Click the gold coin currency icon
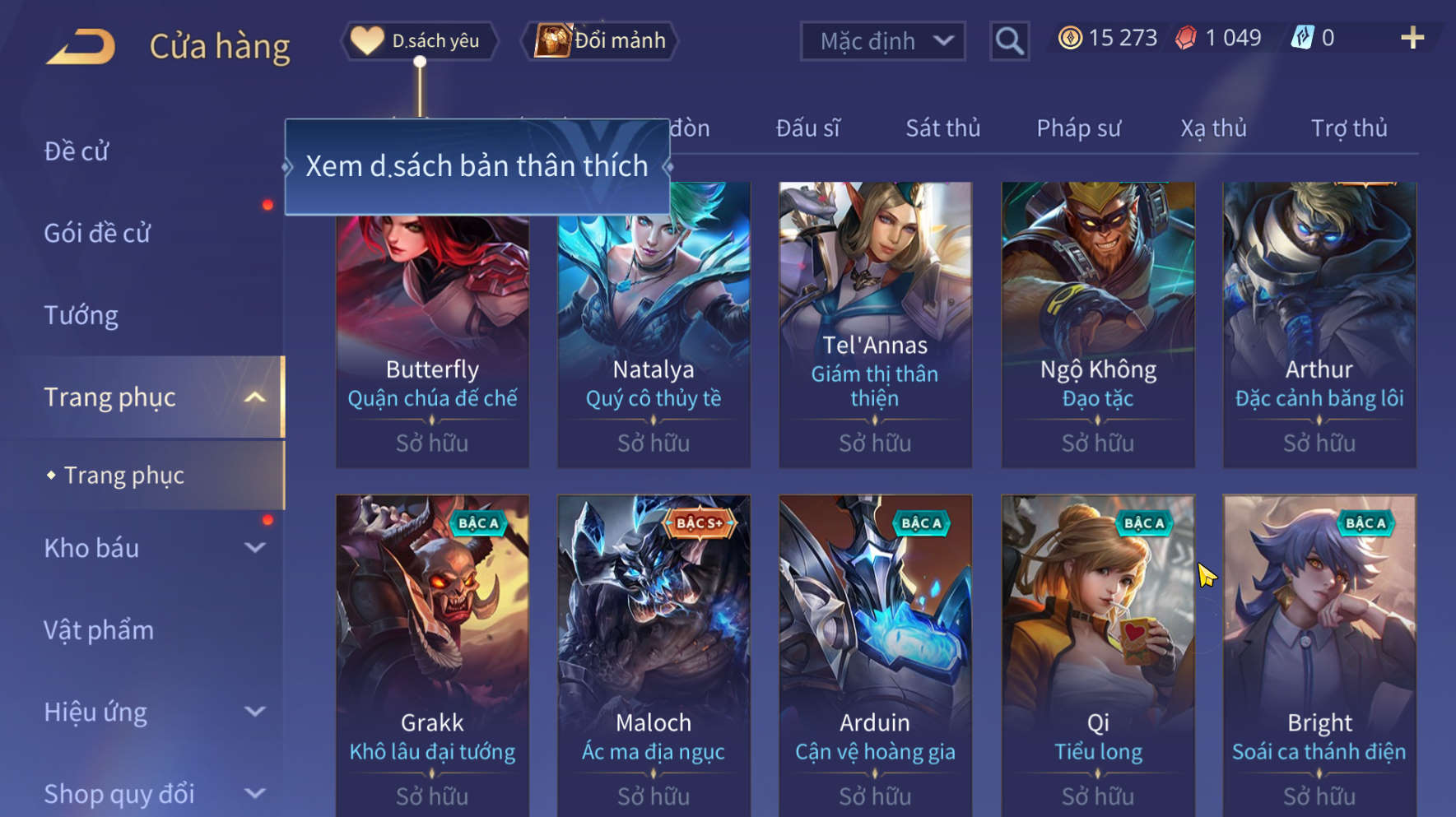This screenshot has height=817, width=1456. [1070, 38]
